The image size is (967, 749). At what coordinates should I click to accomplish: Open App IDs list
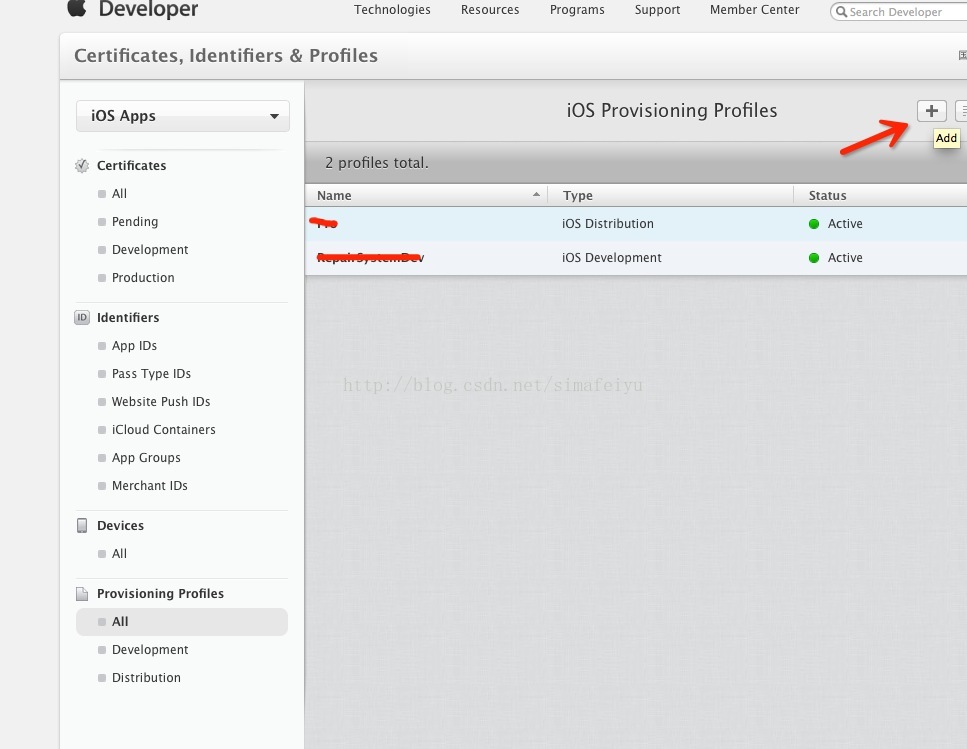(x=134, y=346)
